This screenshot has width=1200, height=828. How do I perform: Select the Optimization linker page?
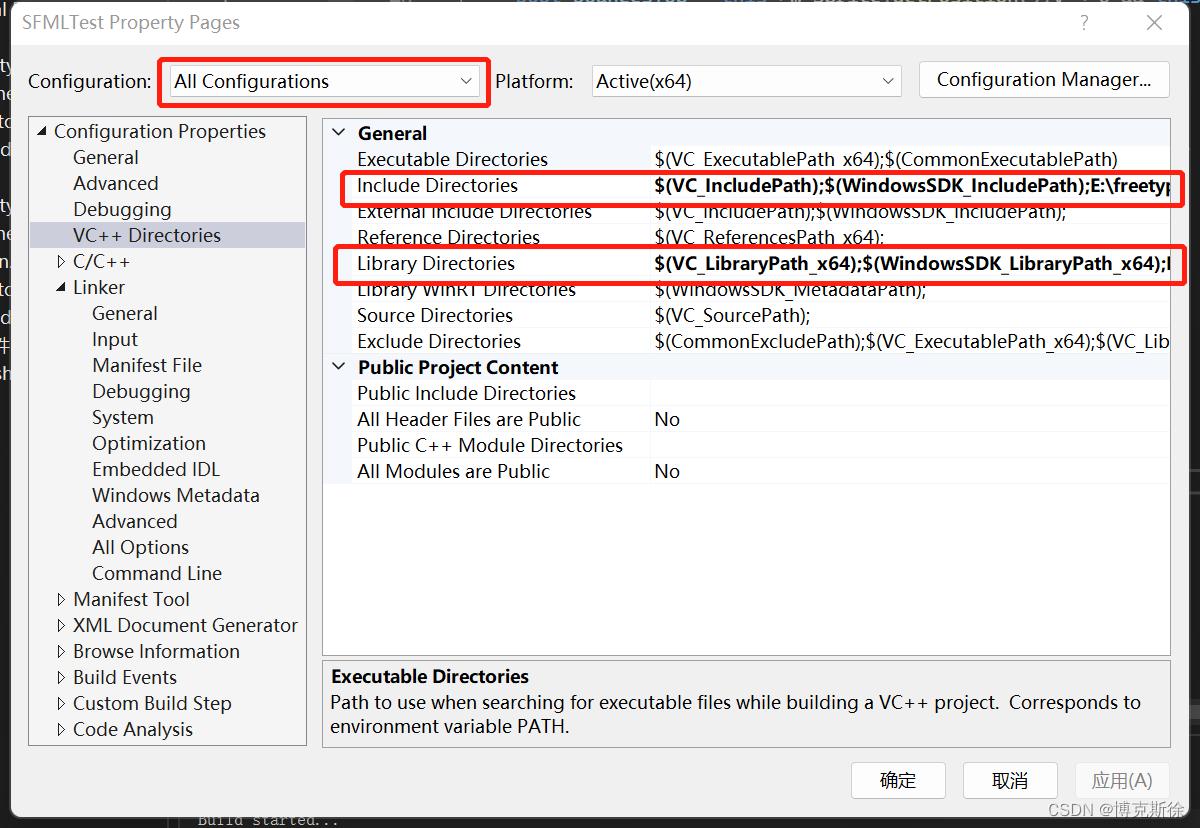(148, 443)
